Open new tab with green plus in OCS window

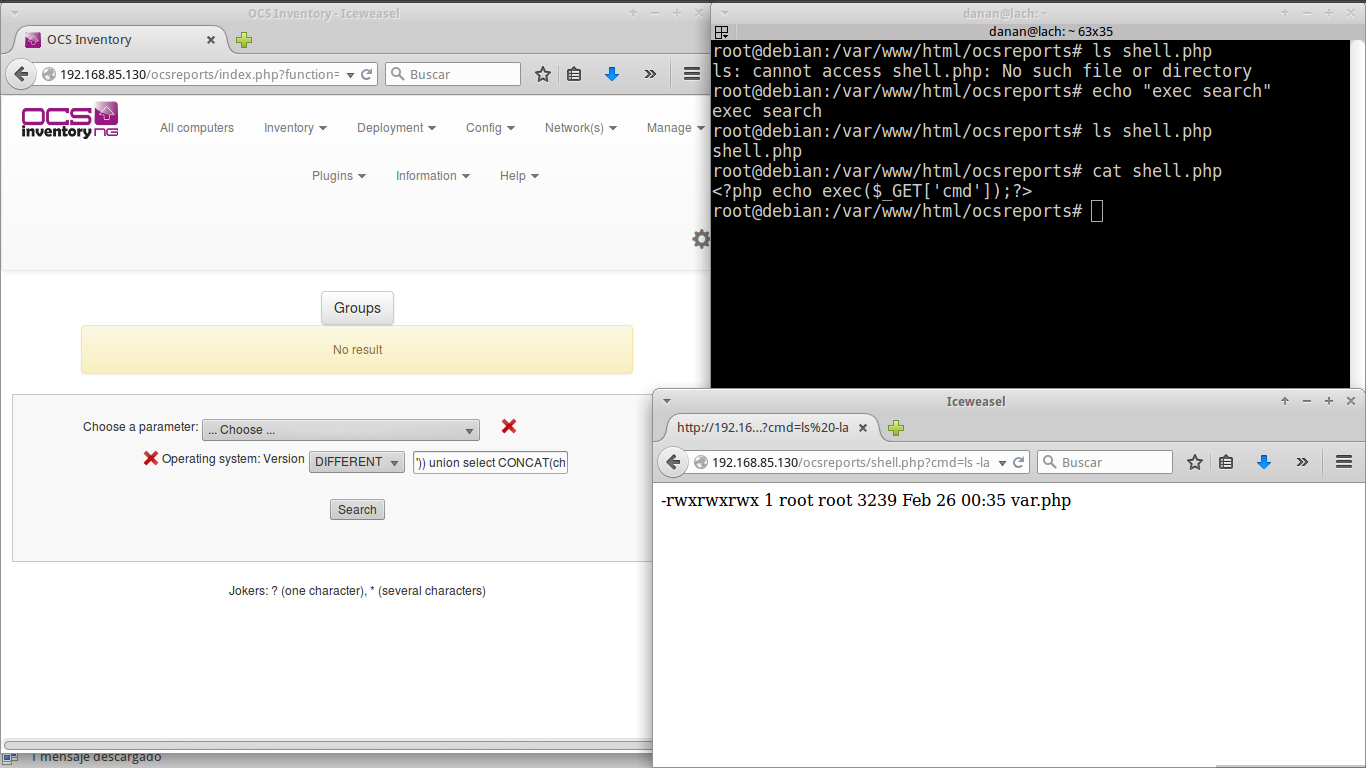(244, 40)
